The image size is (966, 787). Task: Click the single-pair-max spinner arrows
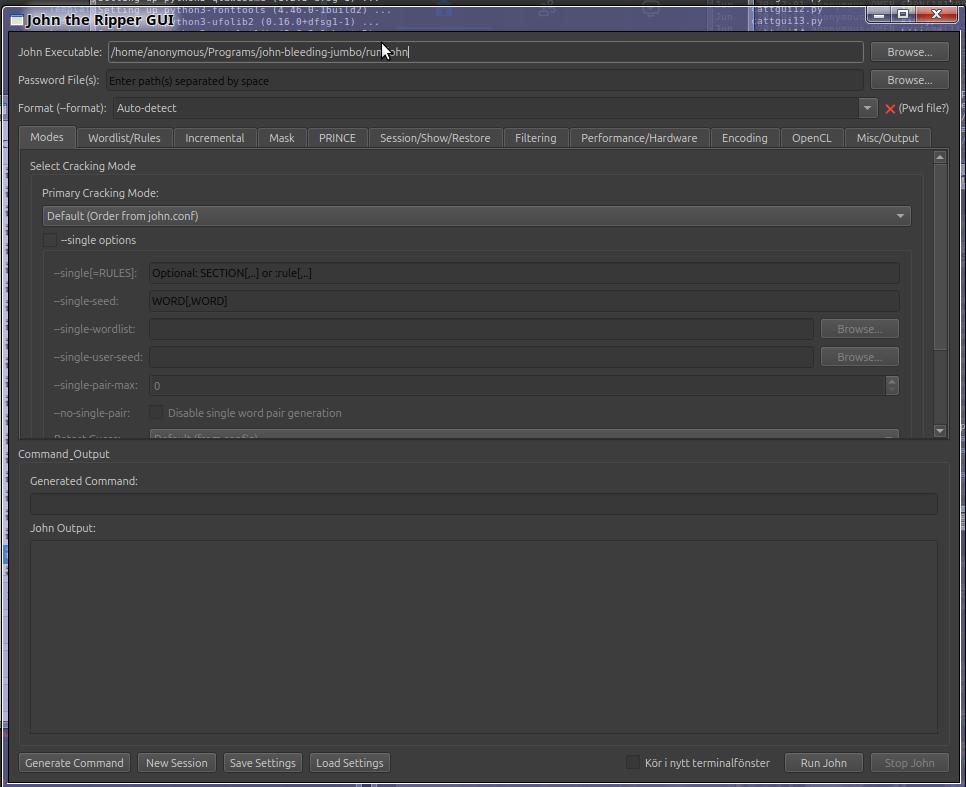point(892,385)
